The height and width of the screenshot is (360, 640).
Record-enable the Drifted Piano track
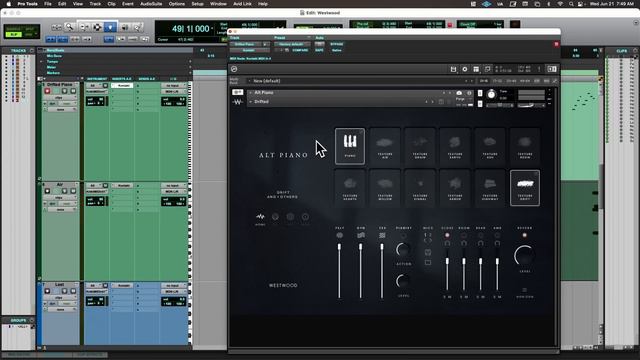pyautogui.click(x=47, y=91)
